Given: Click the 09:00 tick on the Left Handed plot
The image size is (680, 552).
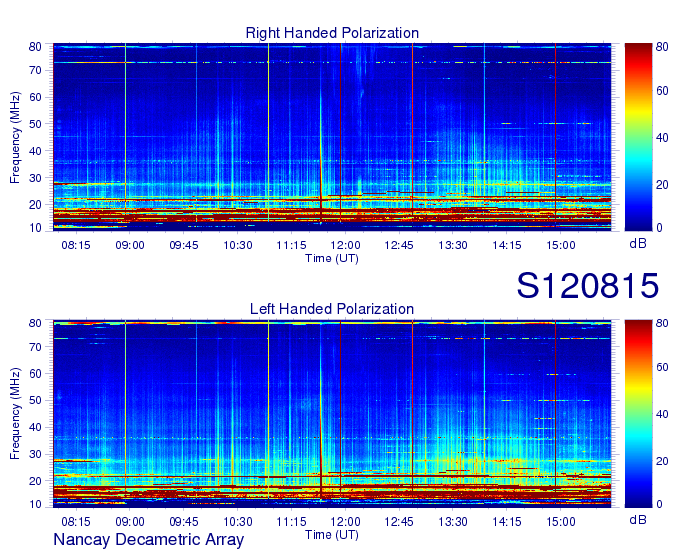Looking at the screenshot, I should pyautogui.click(x=130, y=522).
